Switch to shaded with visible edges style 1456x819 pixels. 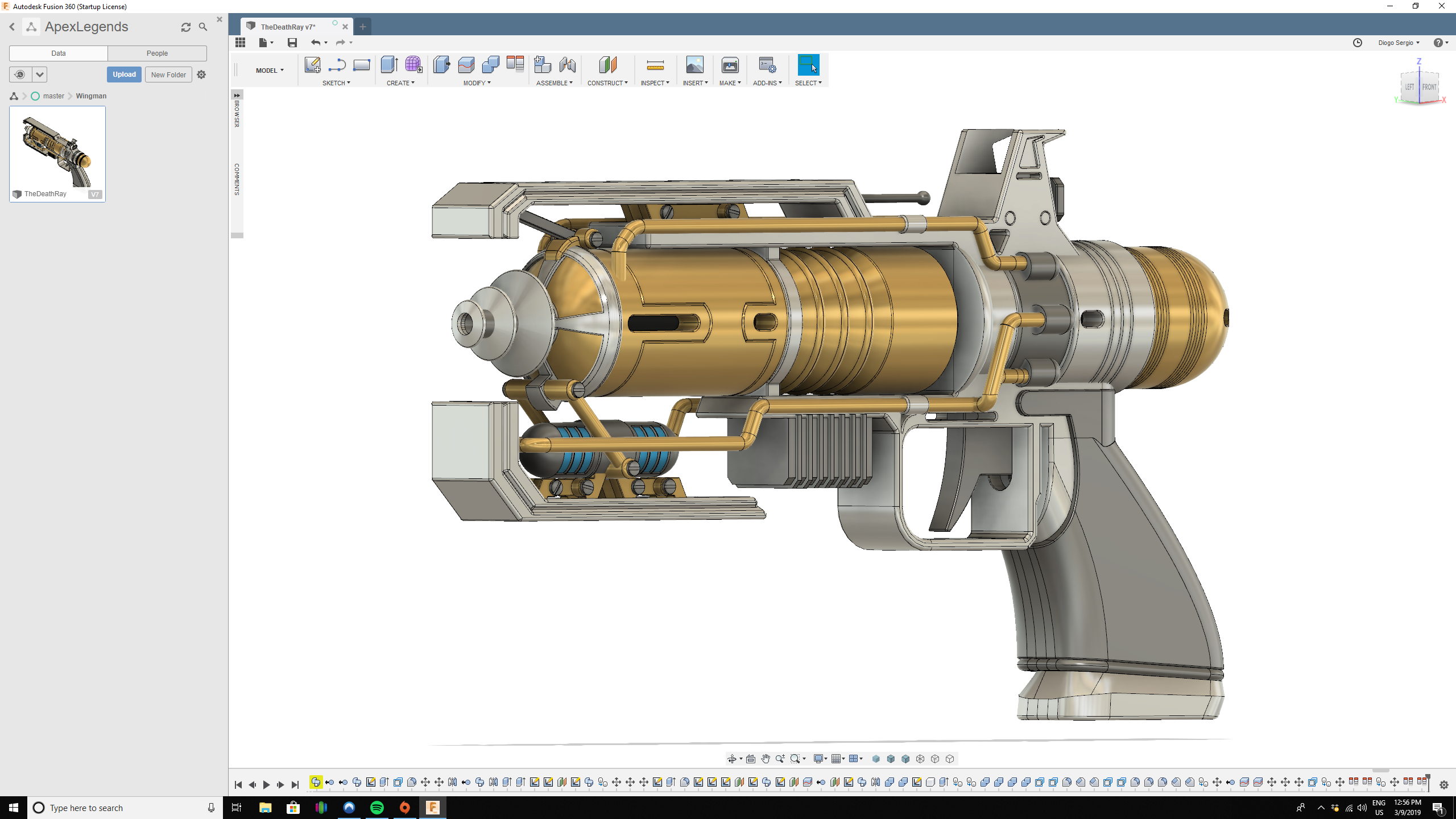pyautogui.click(x=905, y=759)
